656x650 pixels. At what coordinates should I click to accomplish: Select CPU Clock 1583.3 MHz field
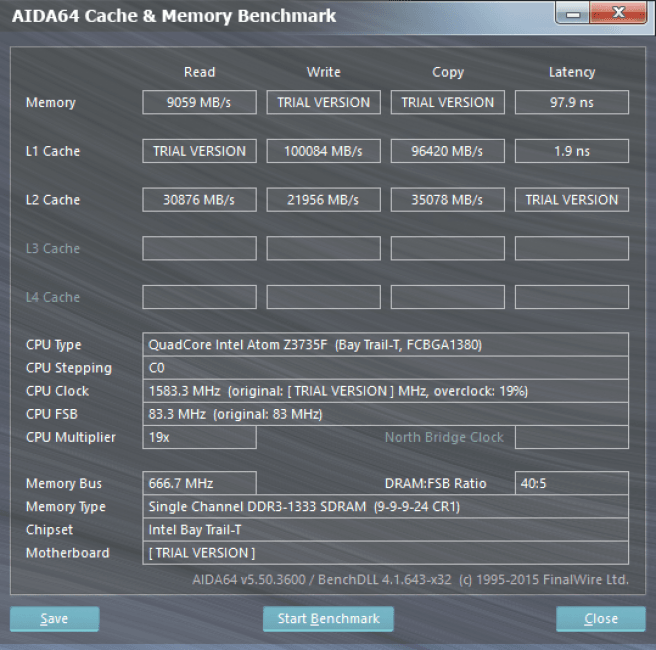385,391
